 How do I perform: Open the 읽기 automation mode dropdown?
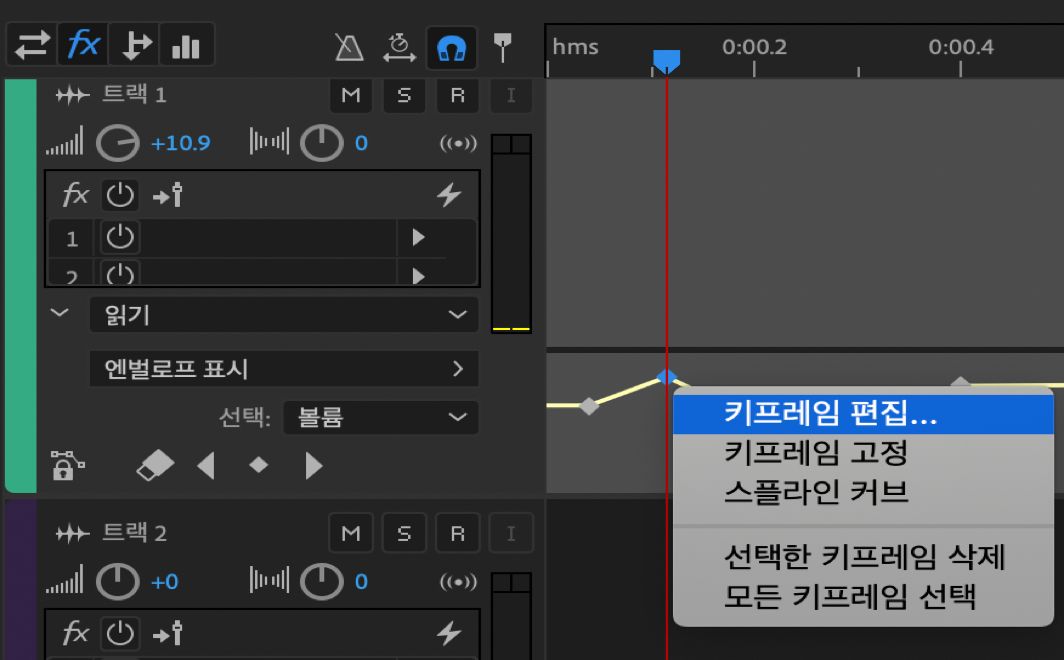[x=283, y=314]
